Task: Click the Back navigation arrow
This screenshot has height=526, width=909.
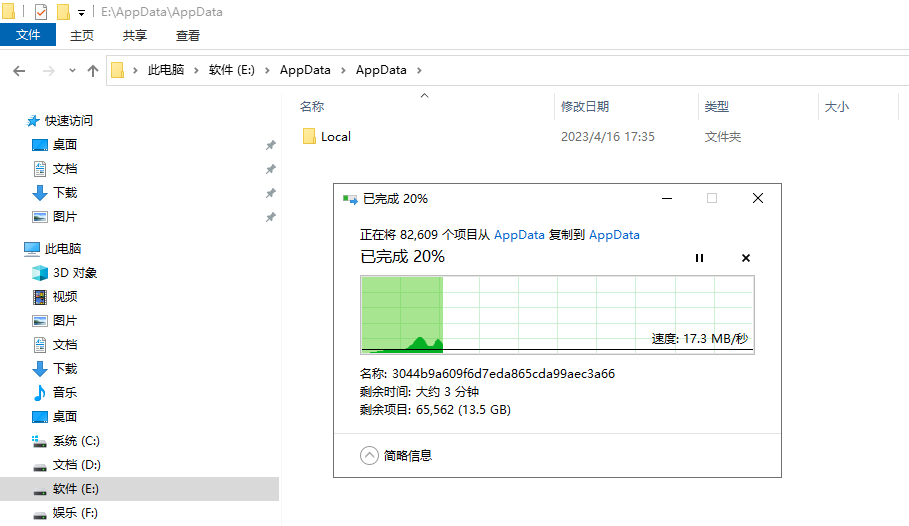Action: pyautogui.click(x=19, y=71)
